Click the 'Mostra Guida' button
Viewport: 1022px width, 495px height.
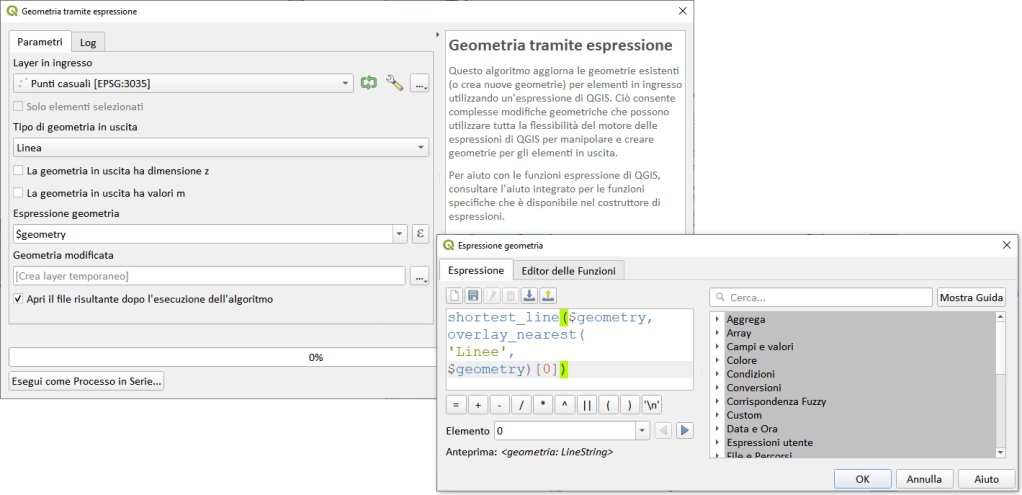point(969,297)
